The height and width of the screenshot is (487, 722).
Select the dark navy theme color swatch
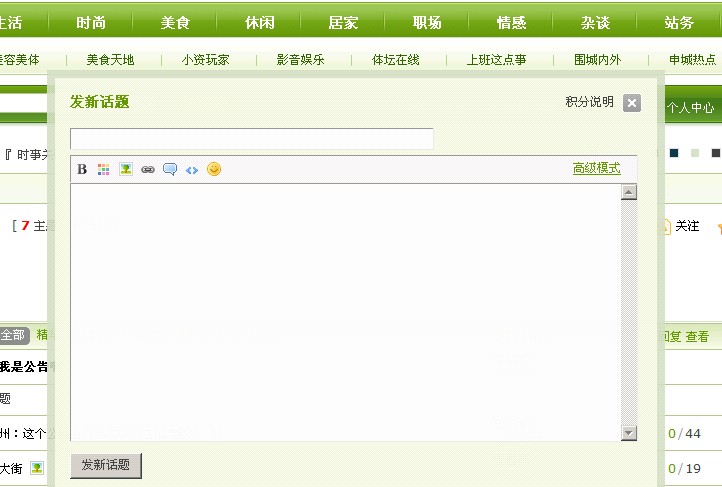[674, 153]
